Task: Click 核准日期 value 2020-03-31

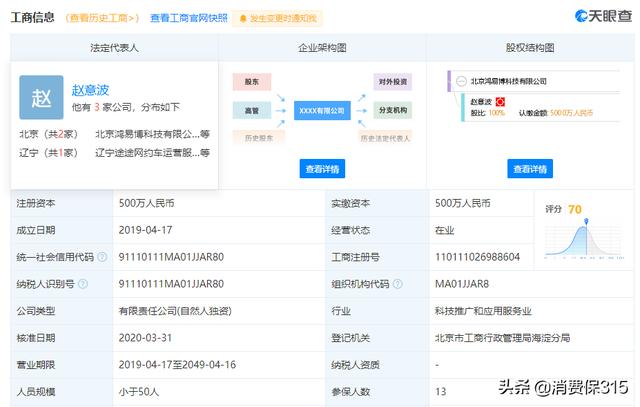Action: point(145,338)
